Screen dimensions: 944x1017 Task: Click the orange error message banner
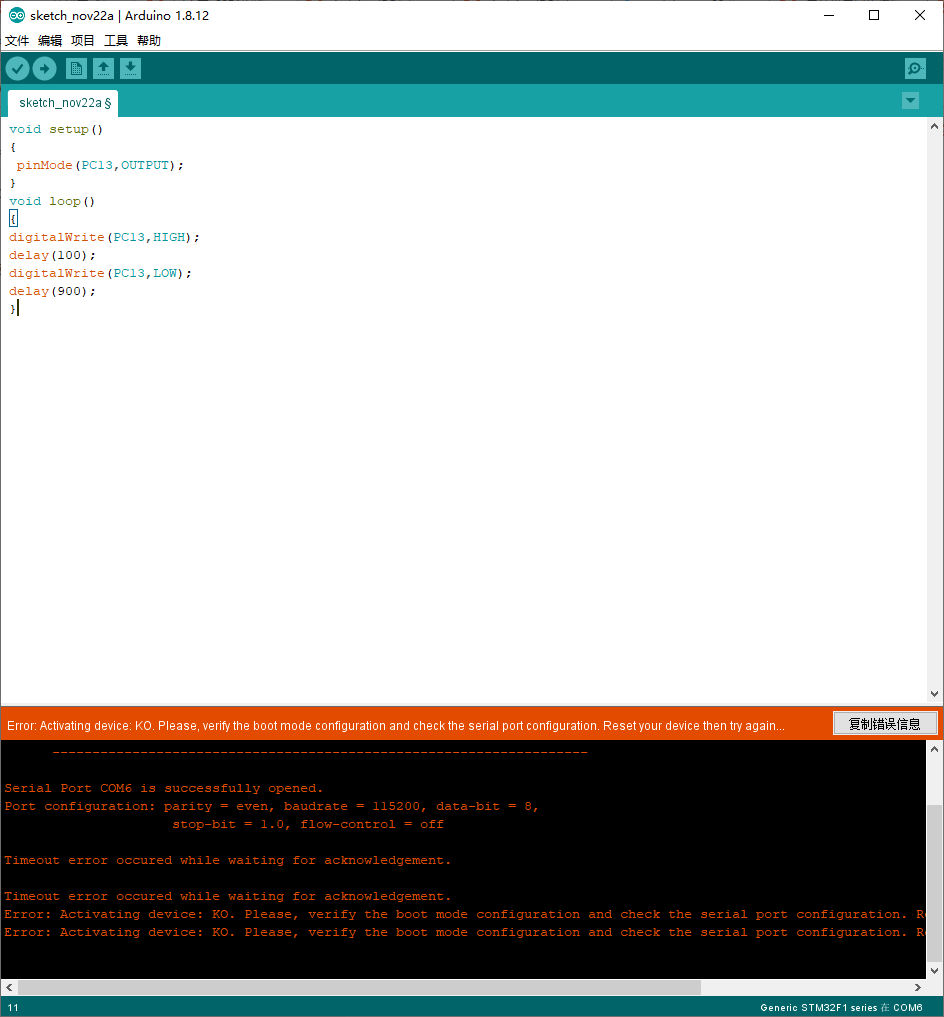[x=400, y=722]
